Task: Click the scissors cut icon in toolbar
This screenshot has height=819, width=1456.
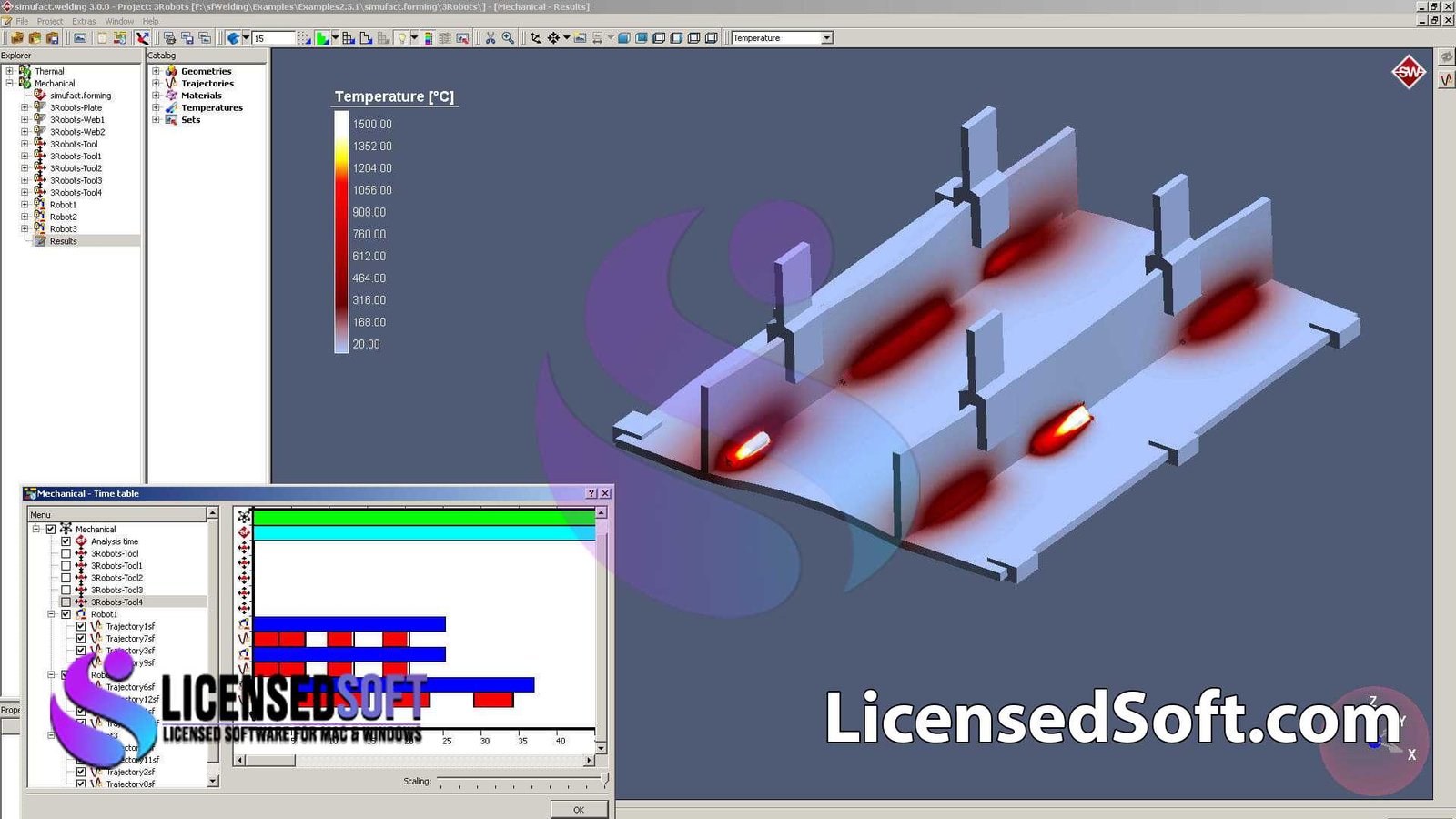Action: (x=490, y=38)
